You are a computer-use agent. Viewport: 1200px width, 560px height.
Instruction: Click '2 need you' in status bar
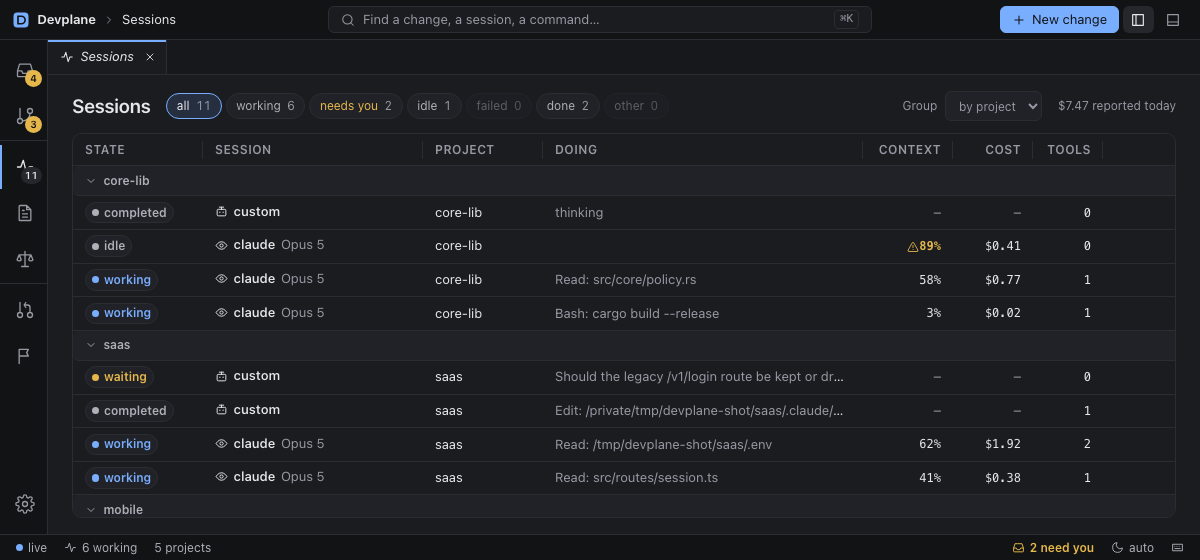[1053, 548]
